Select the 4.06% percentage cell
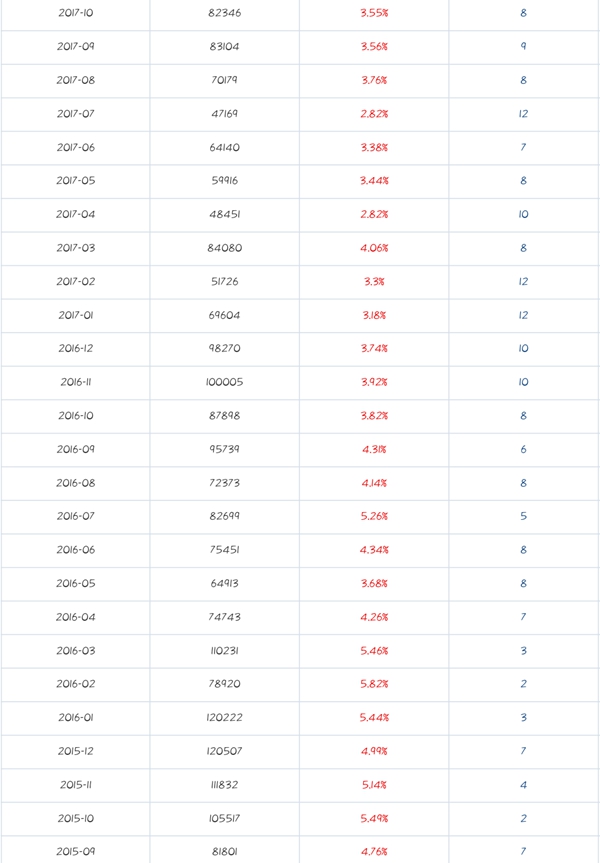Screen dimensions: 600x863 click(374, 248)
